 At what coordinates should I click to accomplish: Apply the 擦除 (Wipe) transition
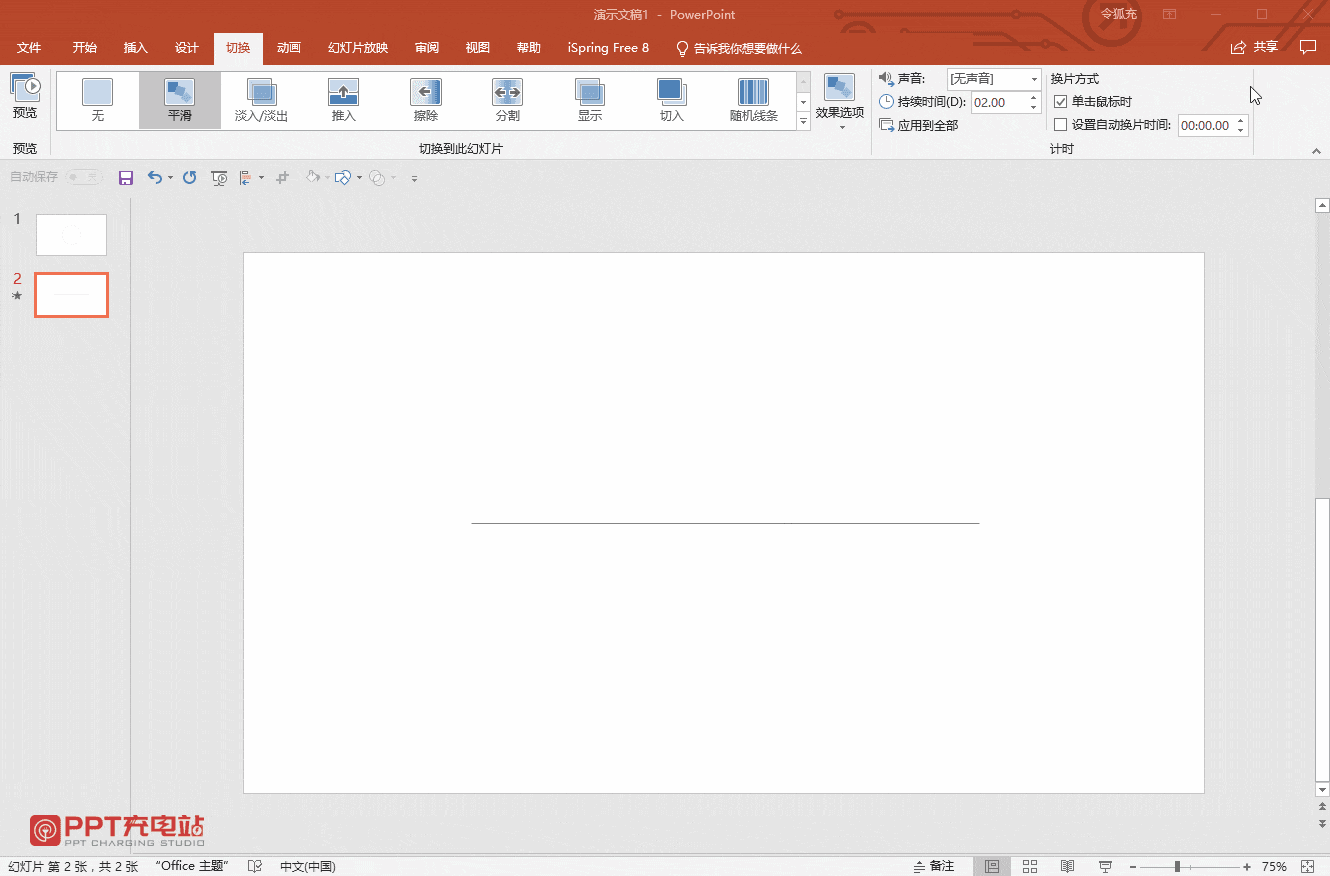(426, 100)
